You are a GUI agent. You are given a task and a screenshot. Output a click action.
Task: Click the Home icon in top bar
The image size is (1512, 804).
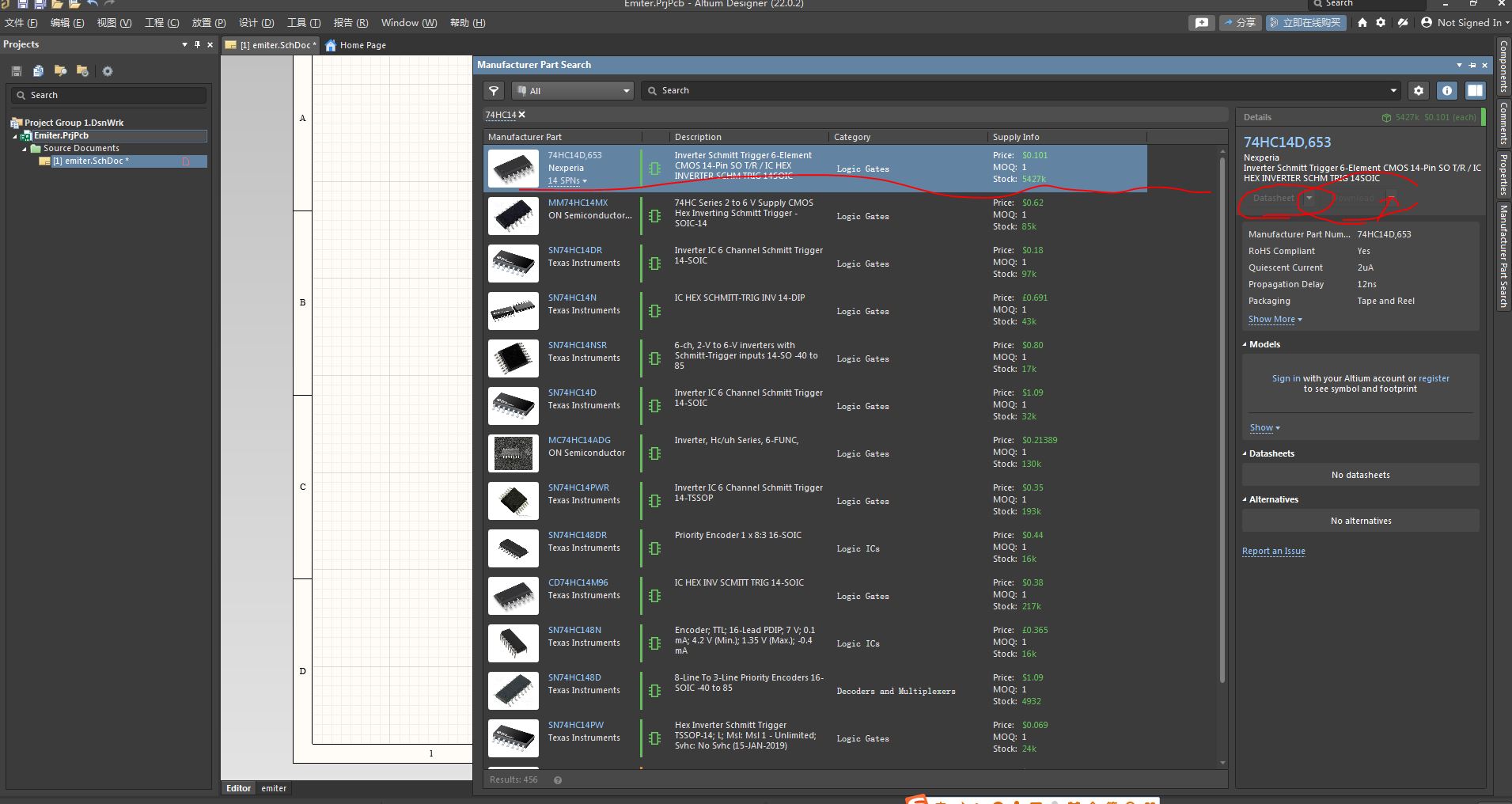click(x=1362, y=23)
